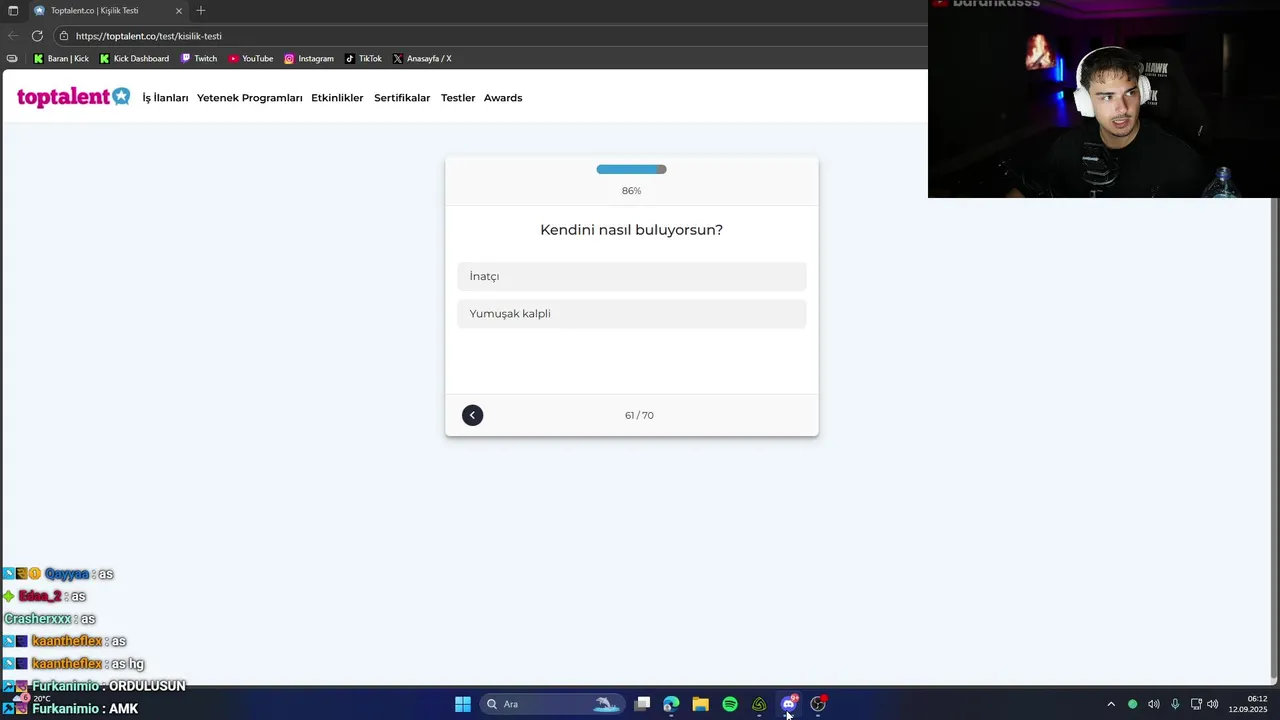1280x720 pixels.
Task: Focus the address bar URL
Action: tap(149, 36)
